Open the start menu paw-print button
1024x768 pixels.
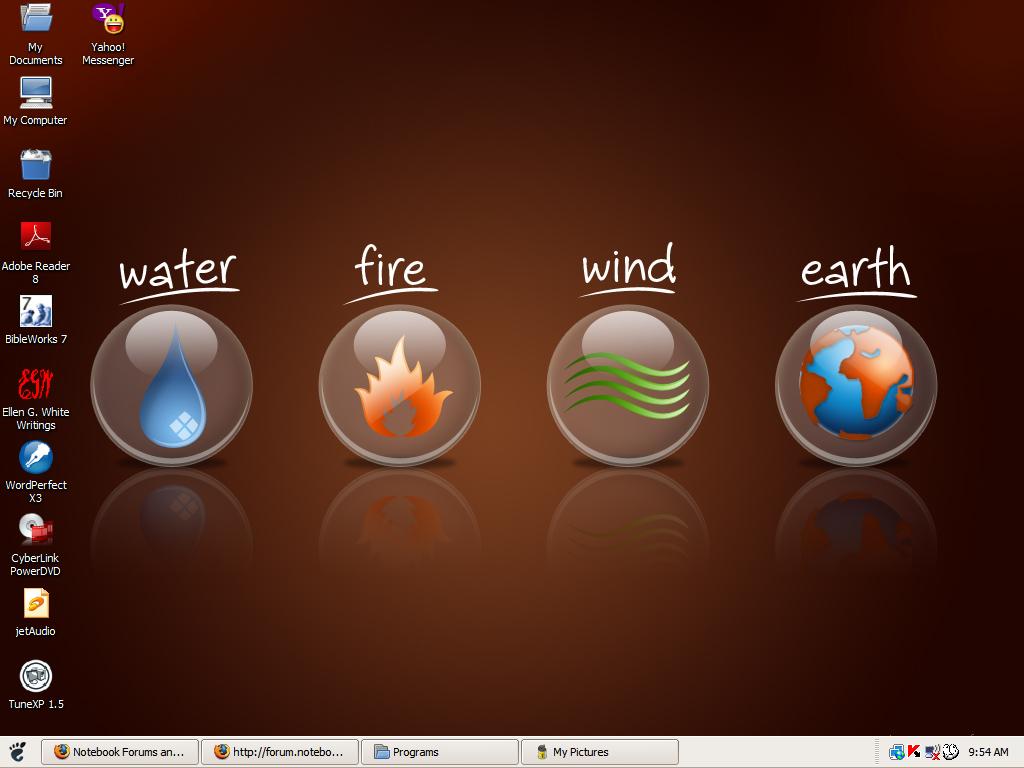[x=17, y=752]
